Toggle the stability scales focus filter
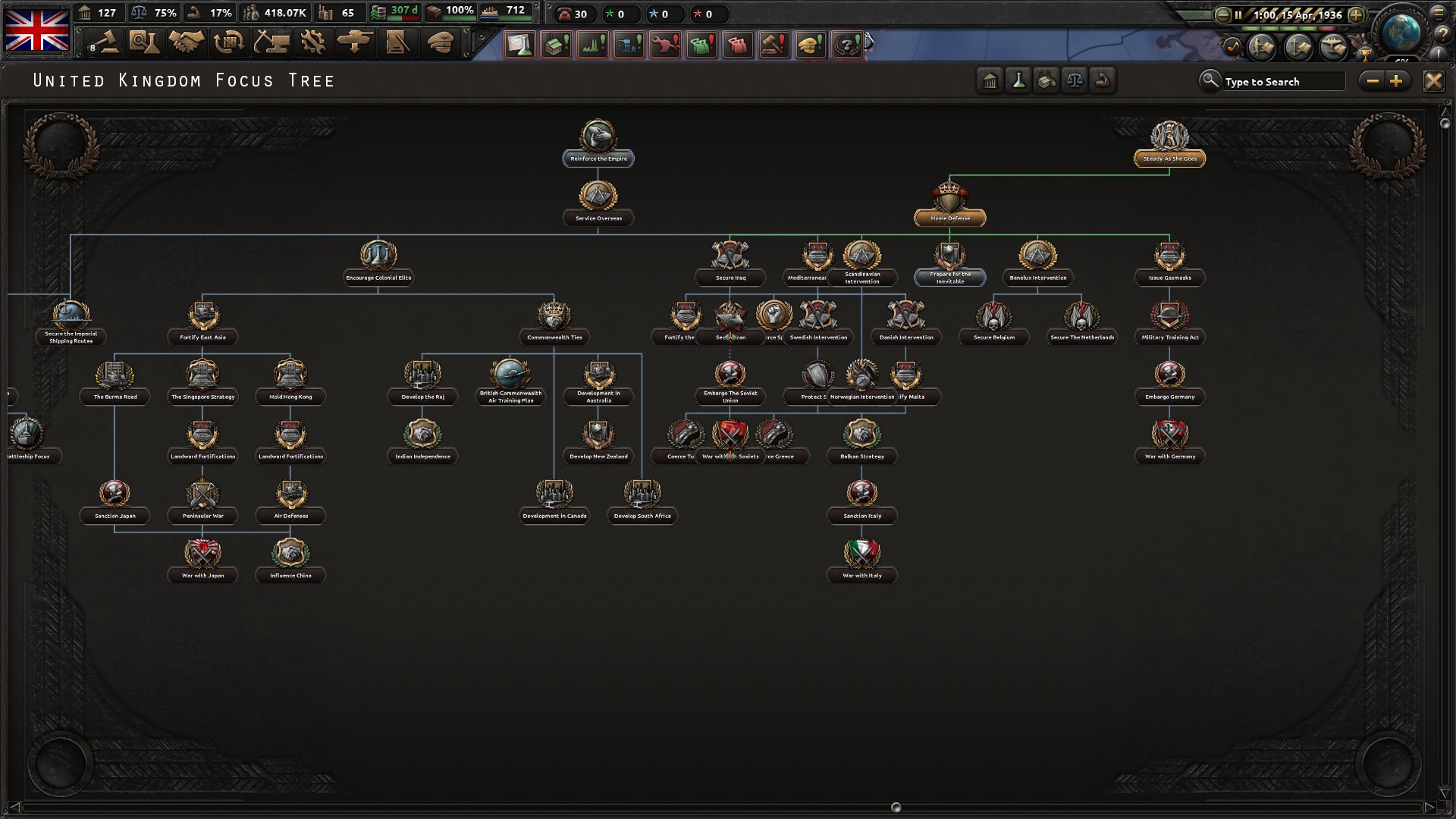The image size is (1456, 819). point(1075,80)
